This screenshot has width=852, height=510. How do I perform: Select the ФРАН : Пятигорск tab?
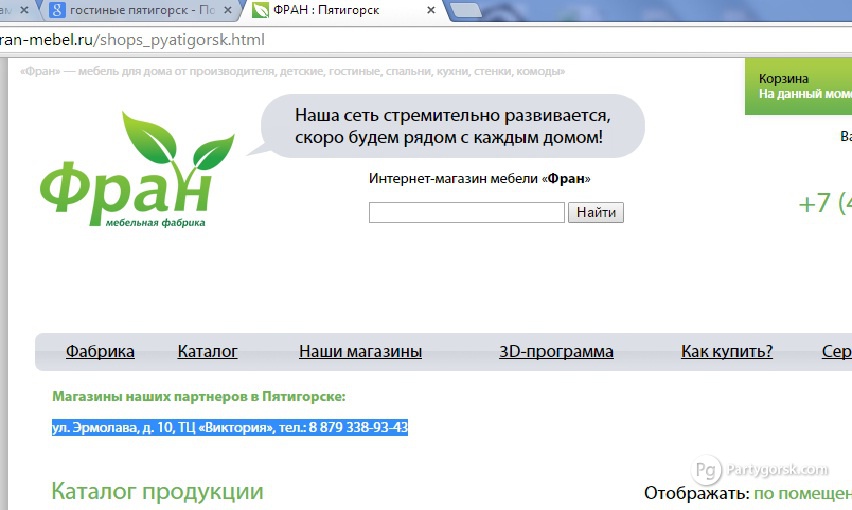(344, 10)
